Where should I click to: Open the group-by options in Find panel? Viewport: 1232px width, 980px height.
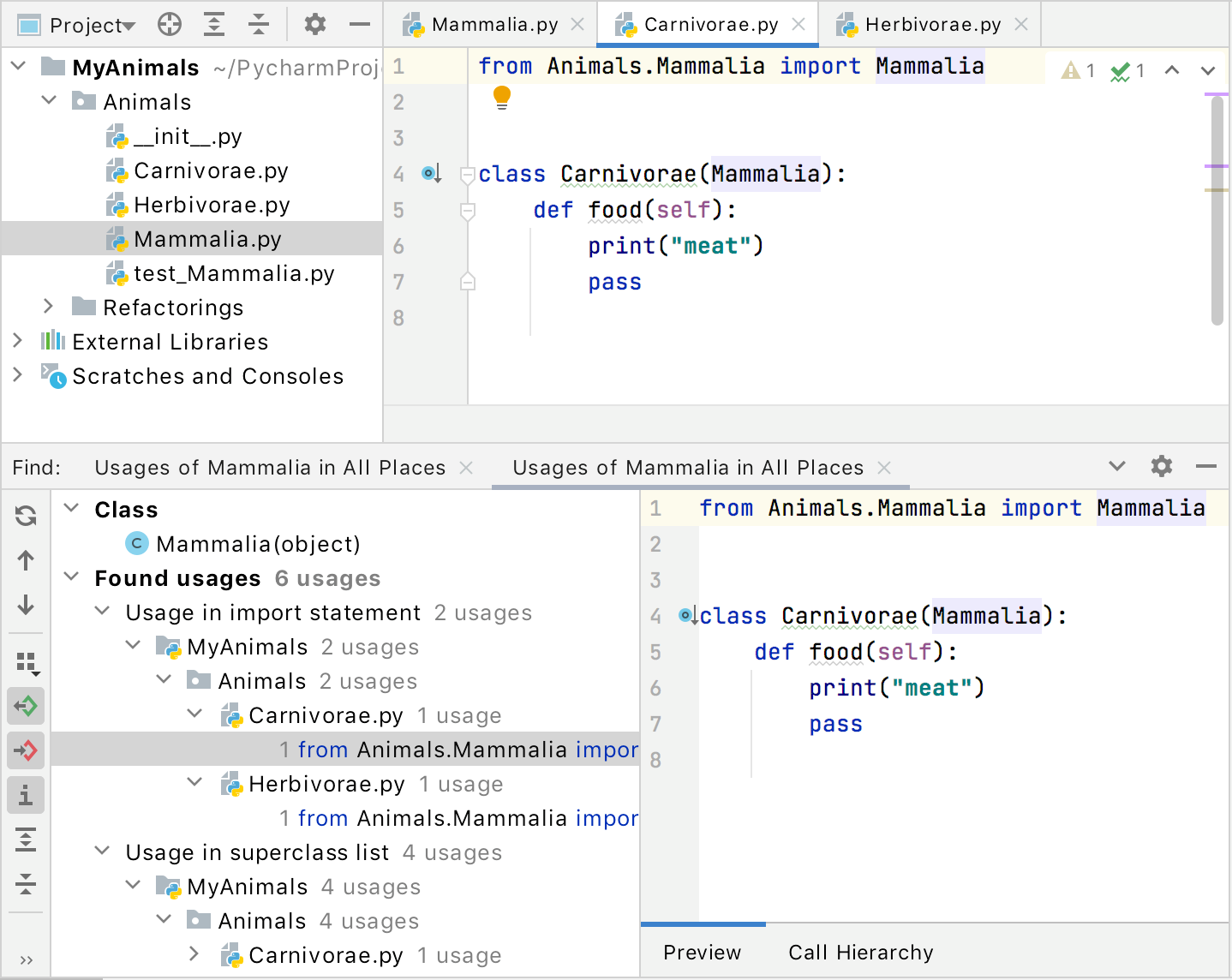(26, 662)
